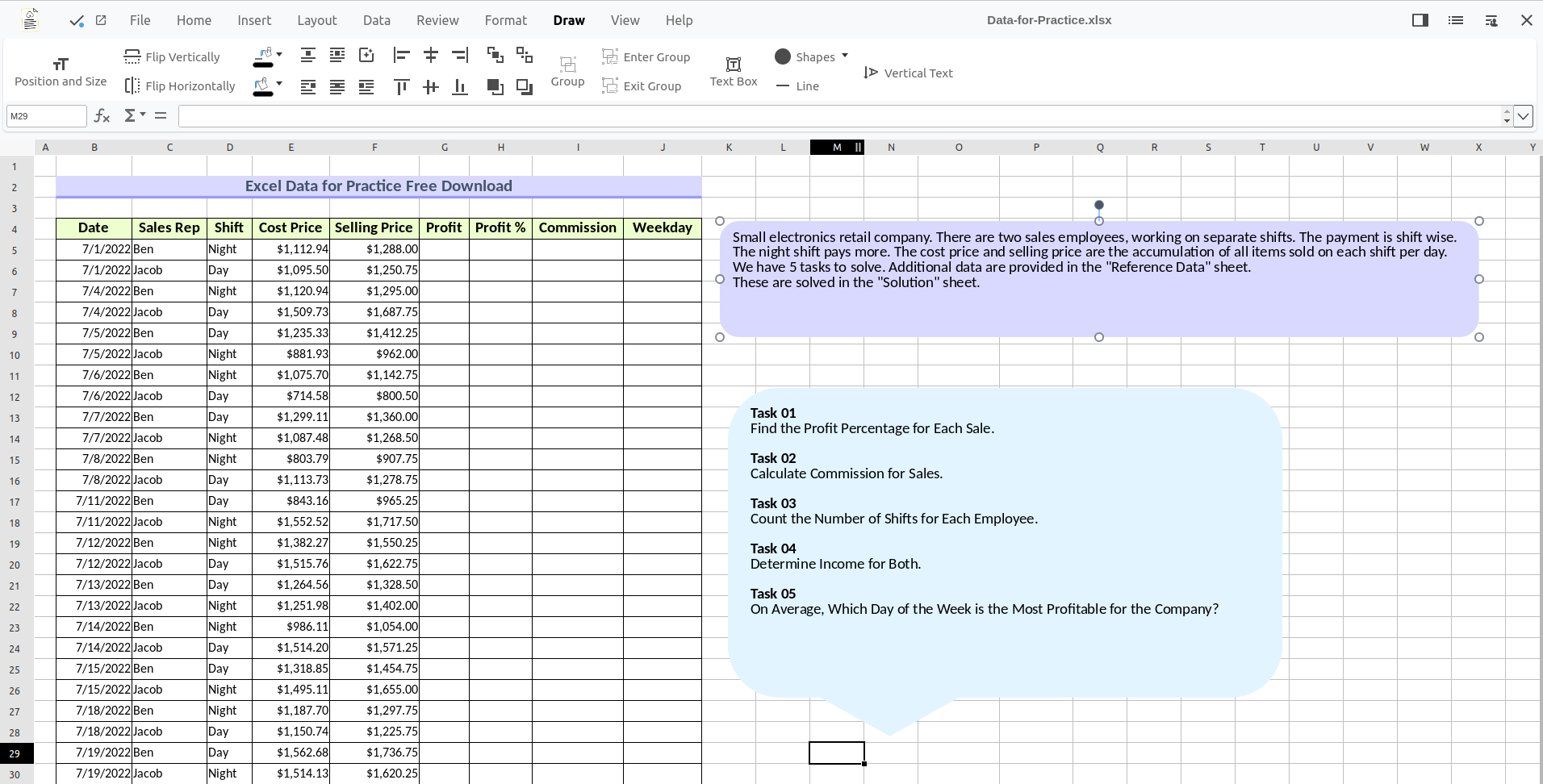The image size is (1543, 784).
Task: Open the File menu tab
Action: 140,20
